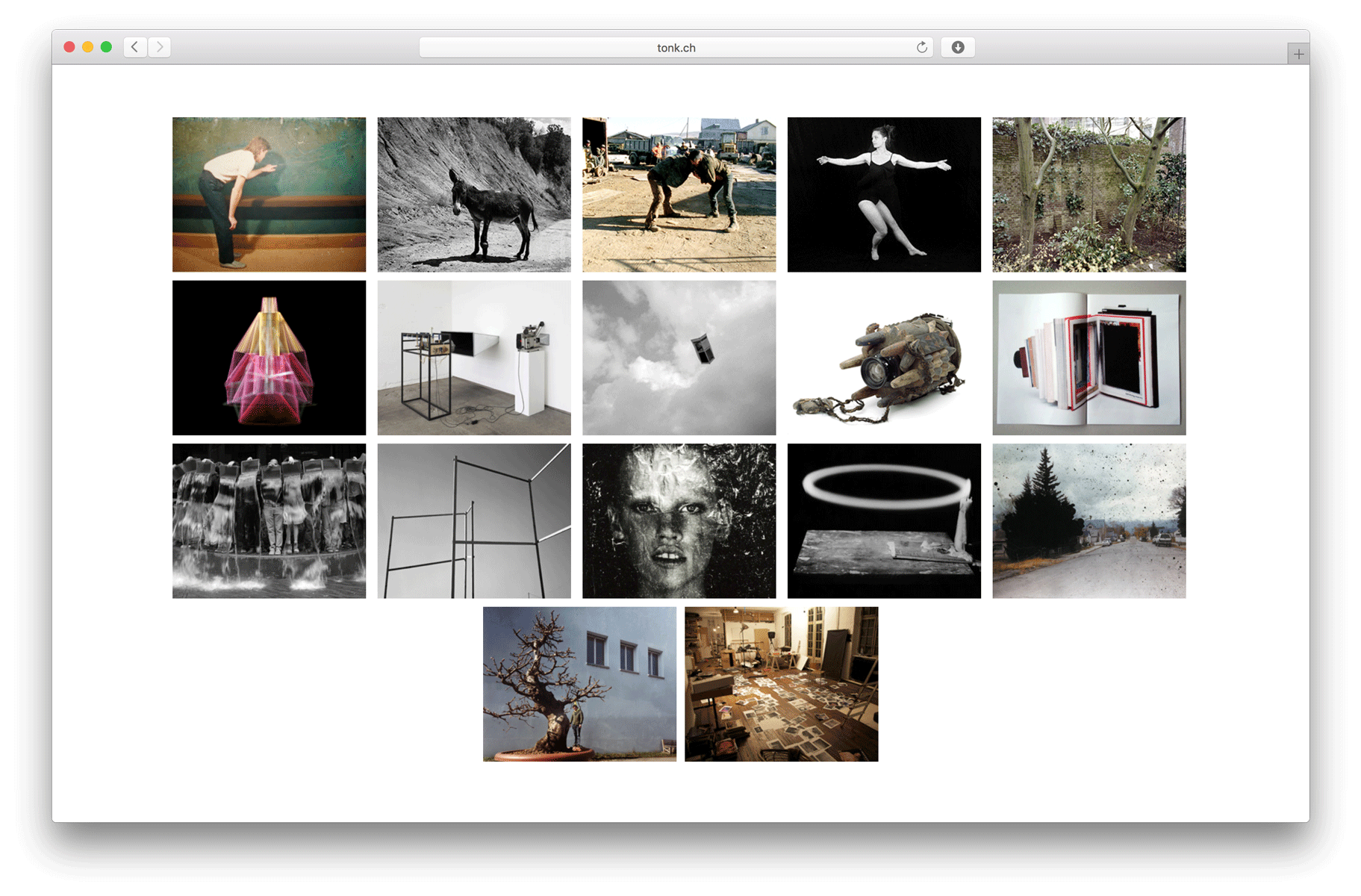Open a new tab with plus button
1361x896 pixels.
tap(1298, 54)
